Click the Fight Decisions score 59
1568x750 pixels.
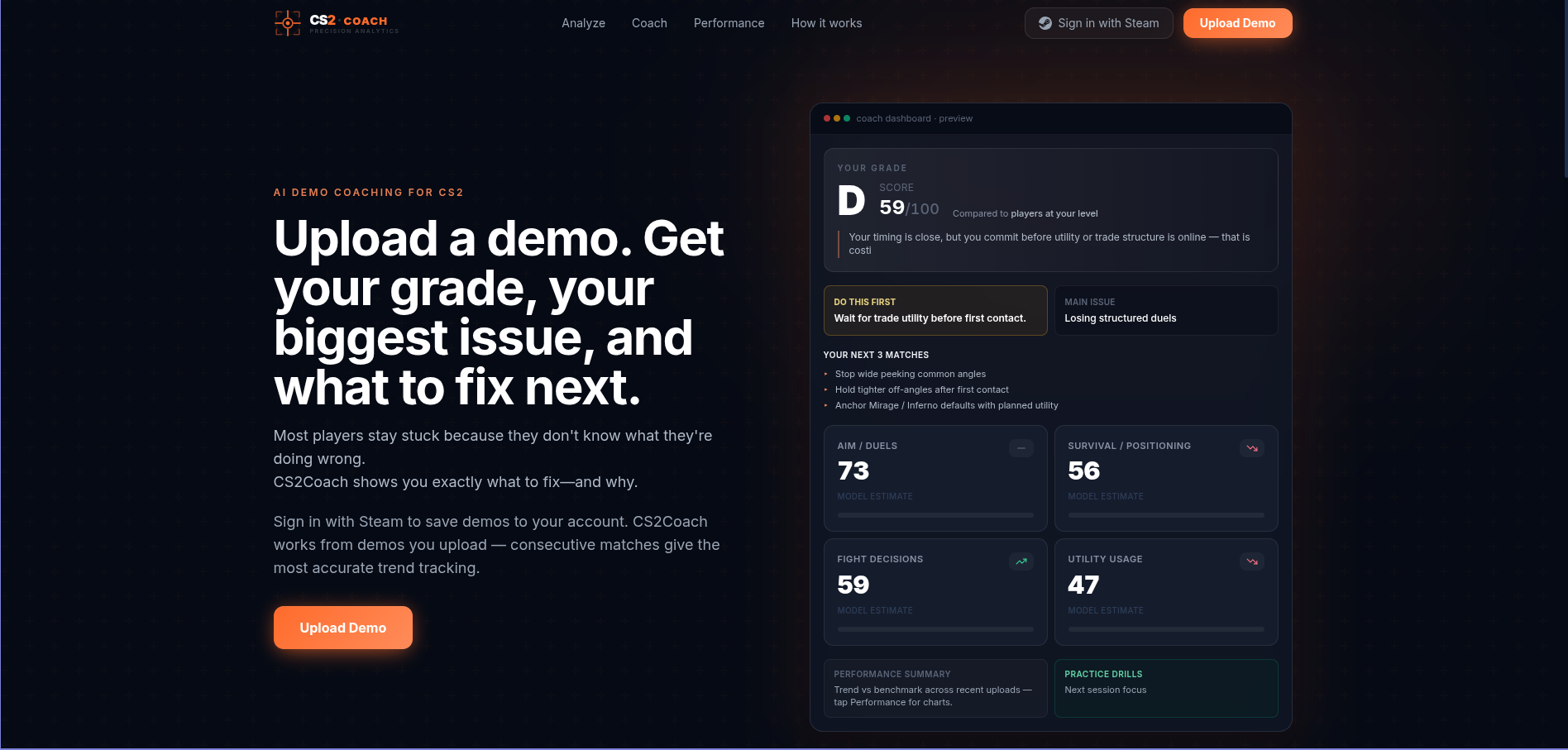pyautogui.click(x=853, y=585)
